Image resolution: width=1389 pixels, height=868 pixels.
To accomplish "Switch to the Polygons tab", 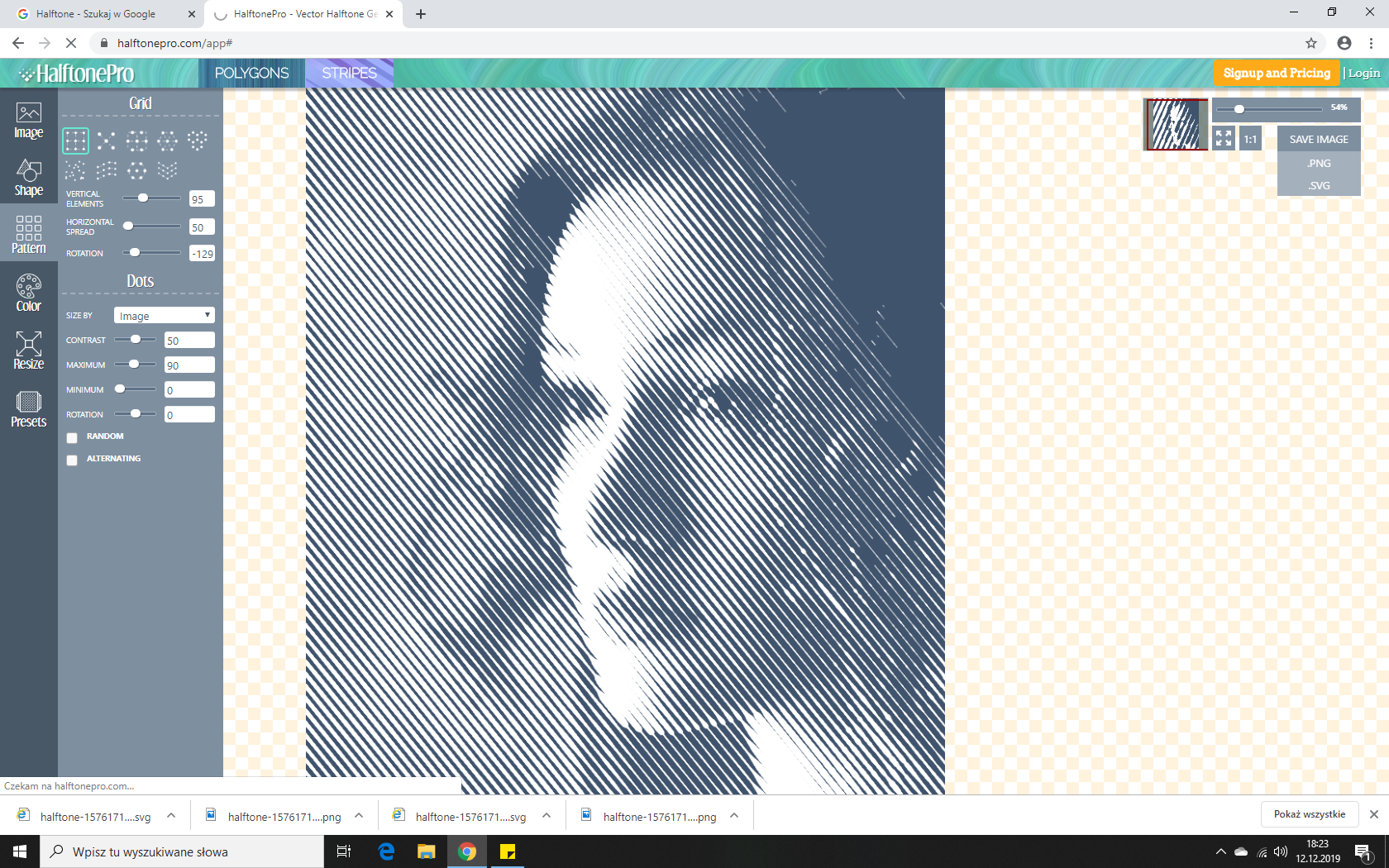I will click(251, 73).
